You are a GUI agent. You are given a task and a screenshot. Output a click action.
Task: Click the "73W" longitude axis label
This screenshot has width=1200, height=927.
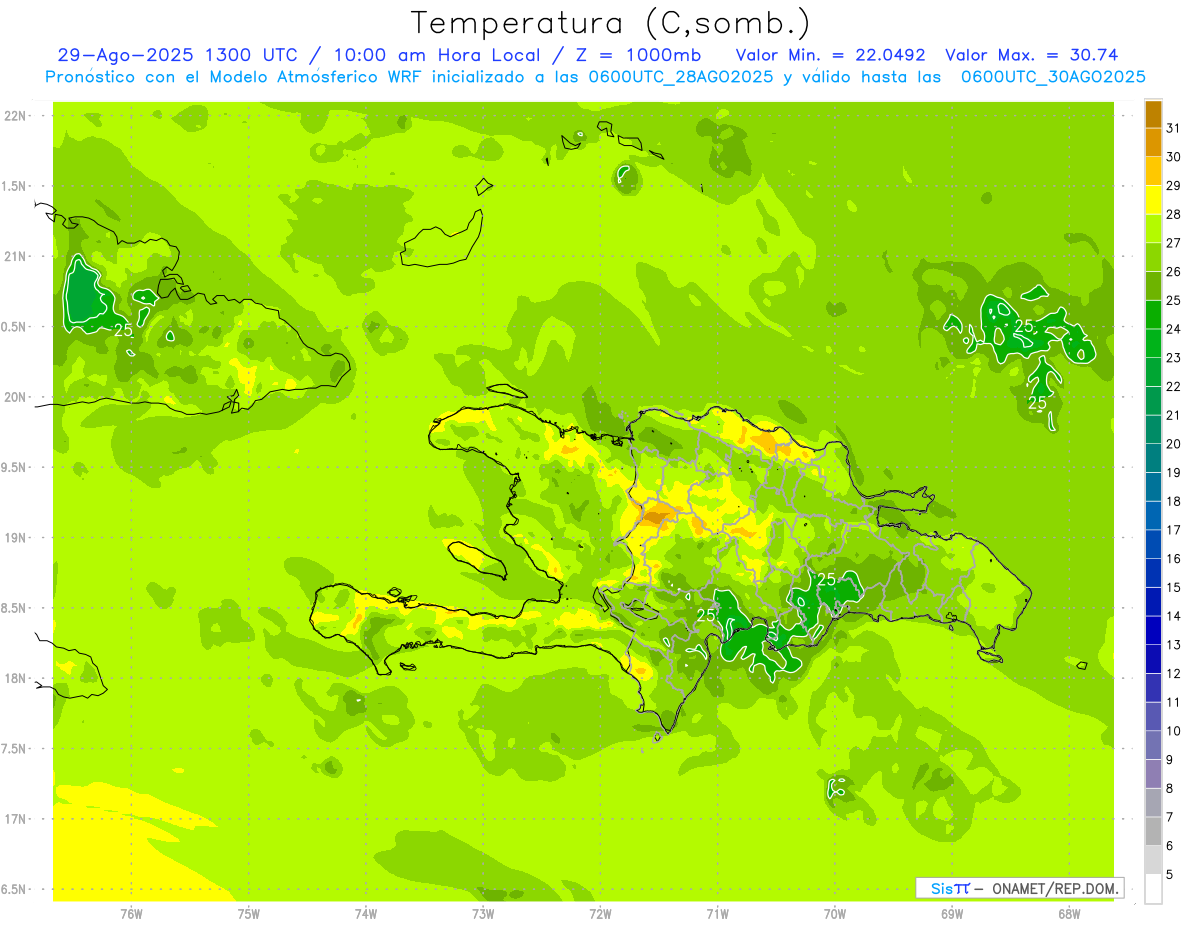[483, 913]
